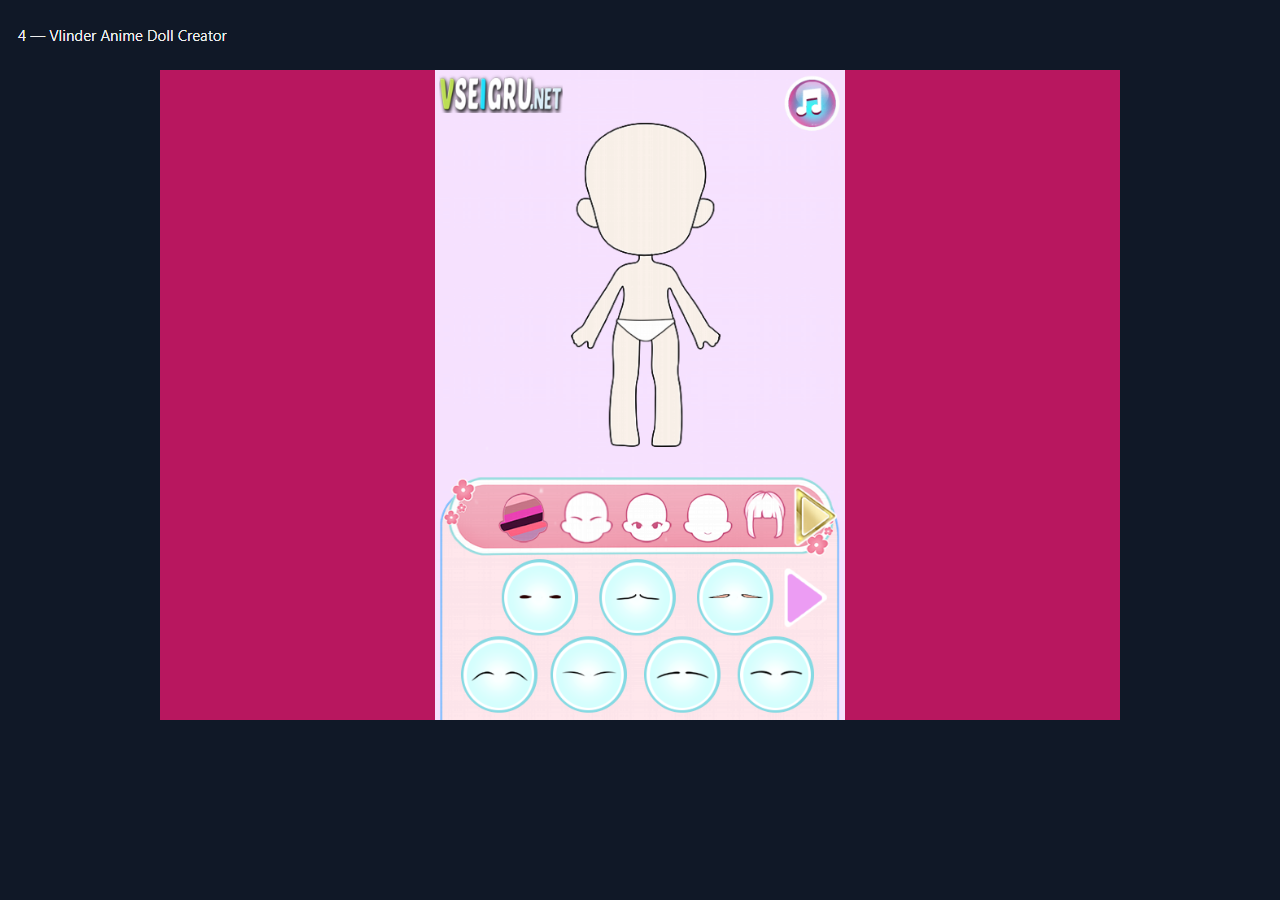The height and width of the screenshot is (900, 1280).
Task: Choose the curved mustache-shaped eyebrows
Action: click(638, 597)
